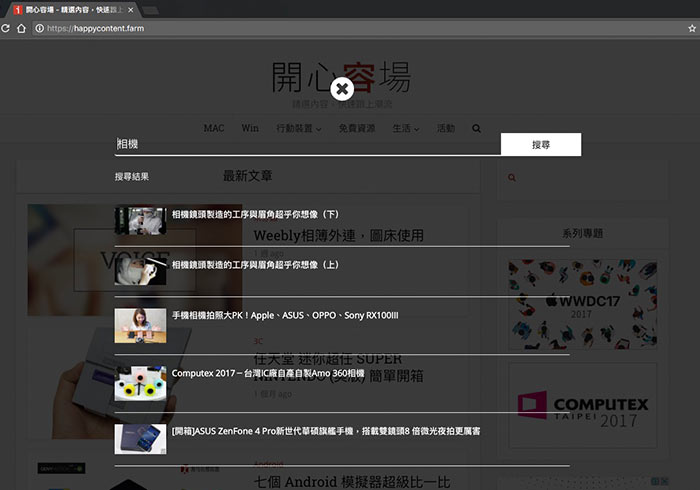
Task: Reload the page with the refresh icon
Action: (x=5, y=28)
